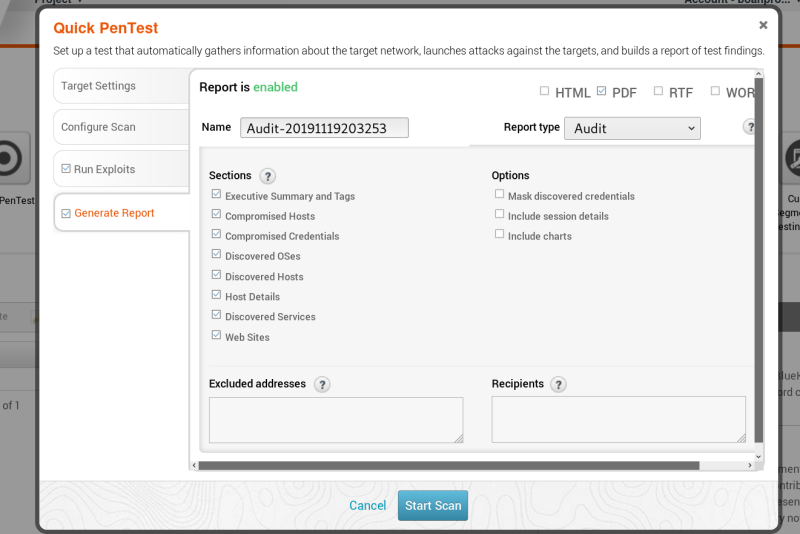Viewport: 800px width, 534px height.
Task: Enable the Include charts option
Action: 499,234
